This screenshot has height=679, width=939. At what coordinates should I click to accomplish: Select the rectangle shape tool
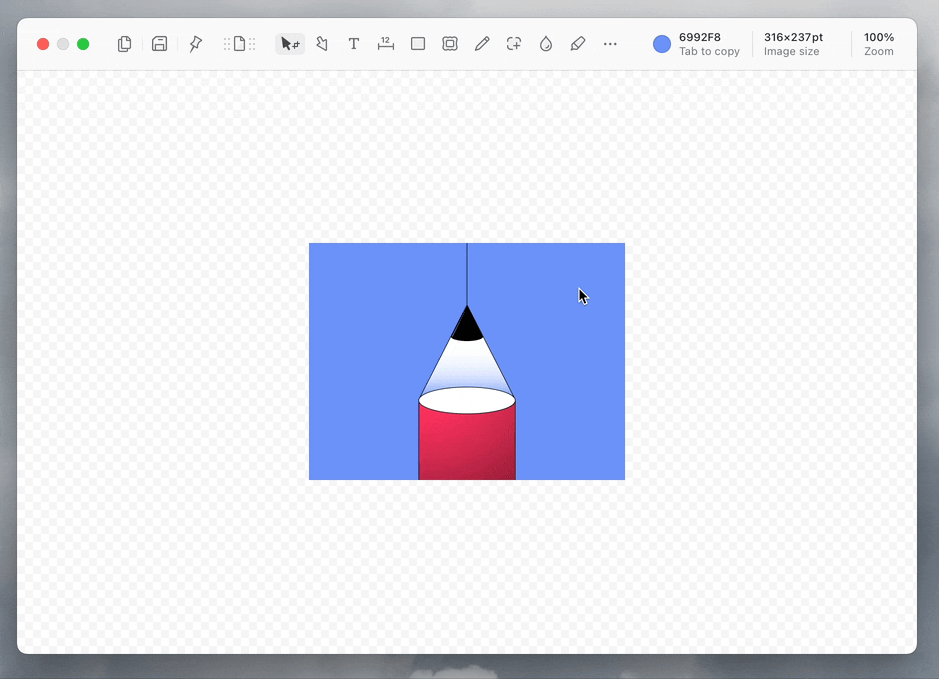[418, 44]
